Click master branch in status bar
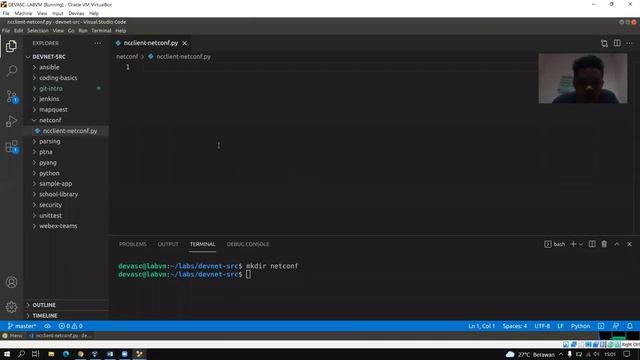 [x=22, y=326]
